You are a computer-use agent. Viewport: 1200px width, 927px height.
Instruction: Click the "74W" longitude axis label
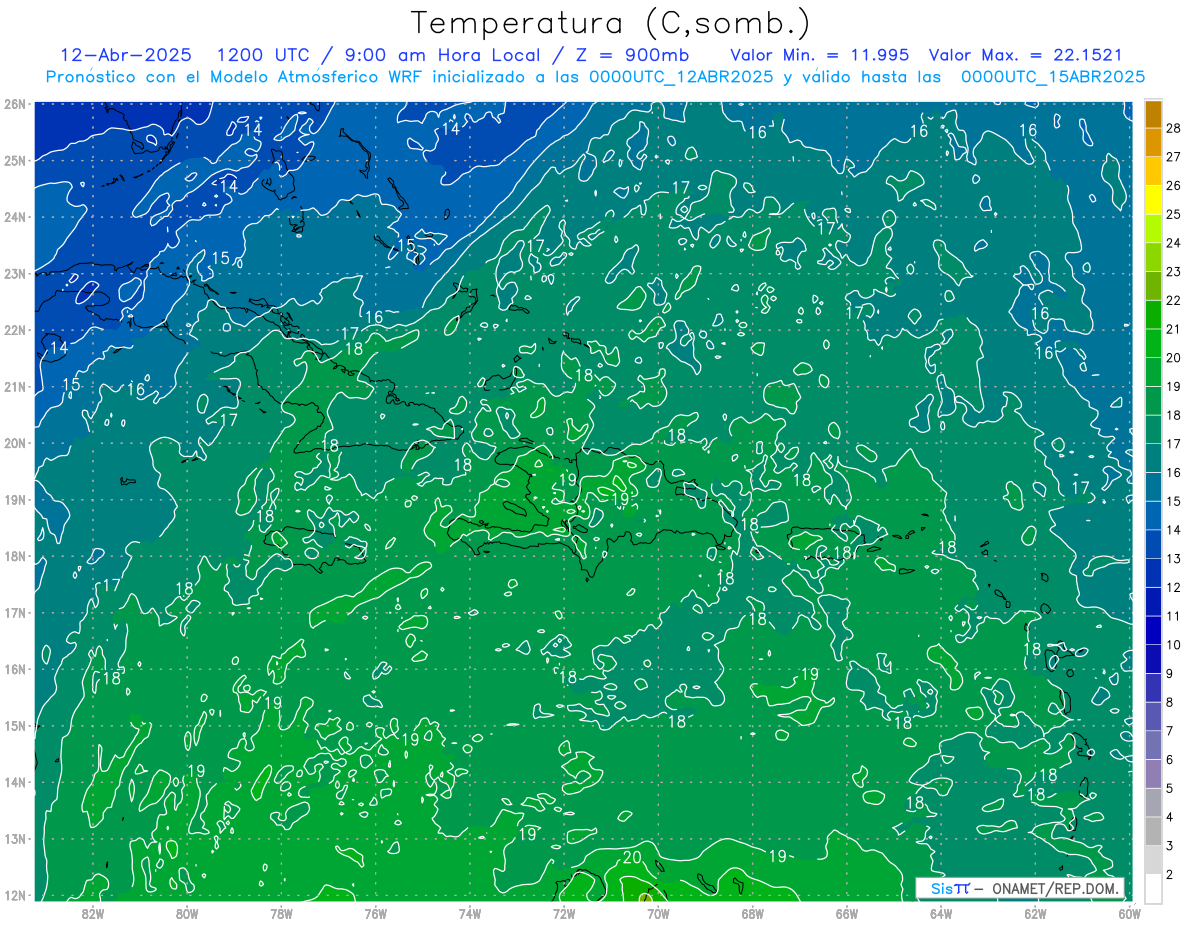point(470,913)
